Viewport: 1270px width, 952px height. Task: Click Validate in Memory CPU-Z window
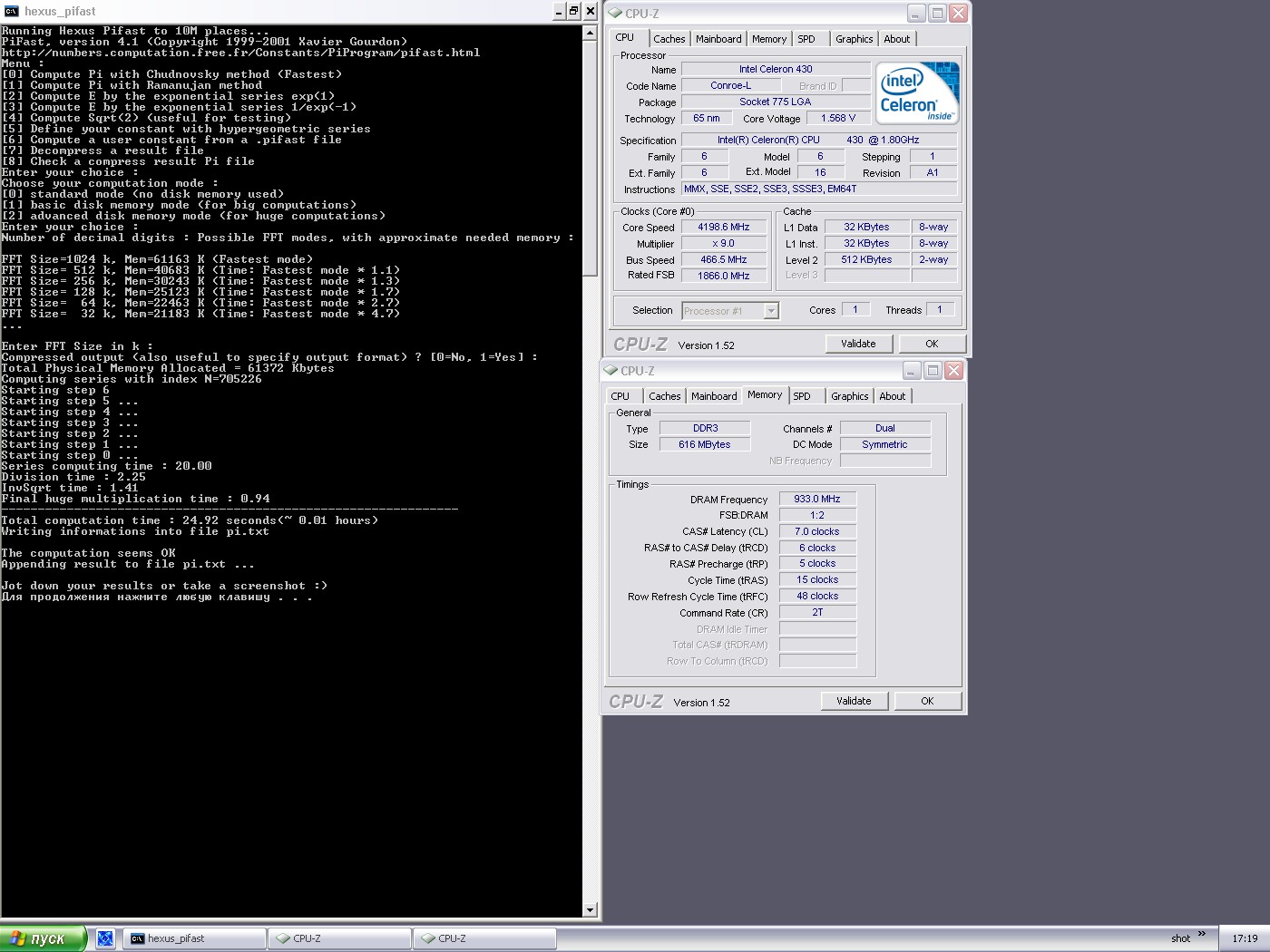coord(855,701)
